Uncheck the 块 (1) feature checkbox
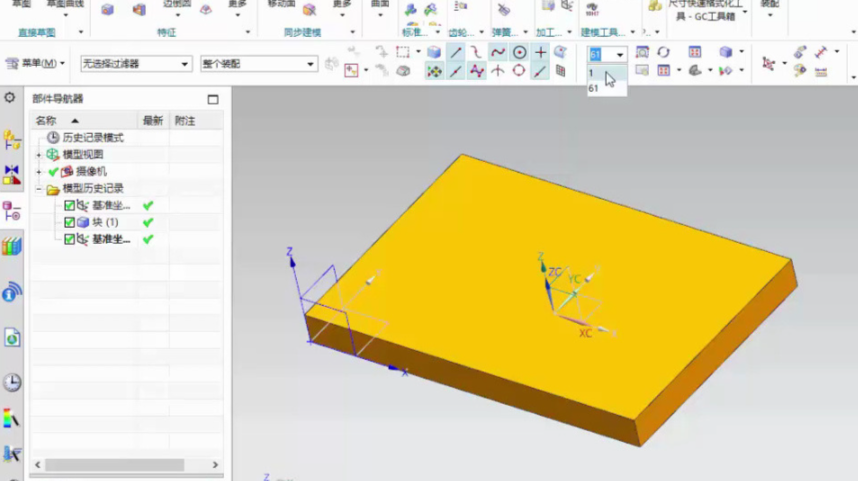 point(69,222)
